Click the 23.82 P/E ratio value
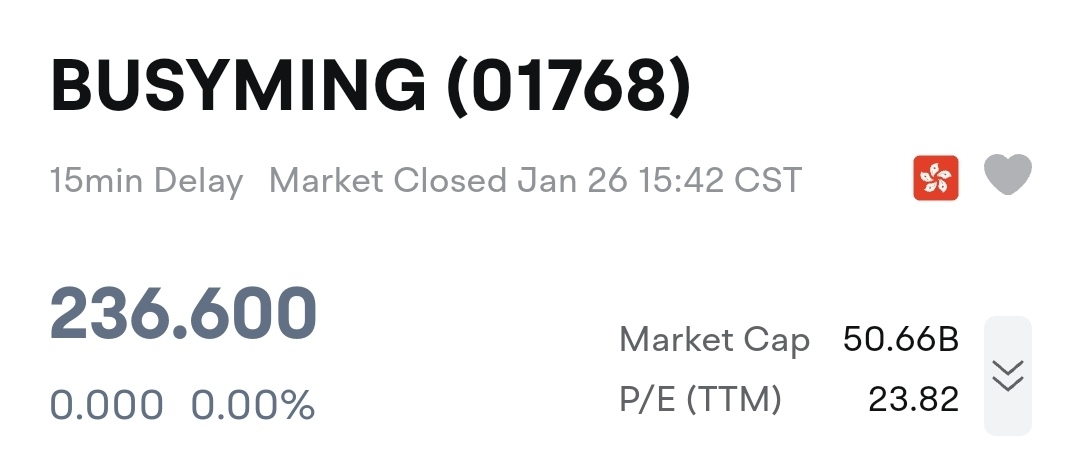1080x476 pixels. click(x=913, y=400)
